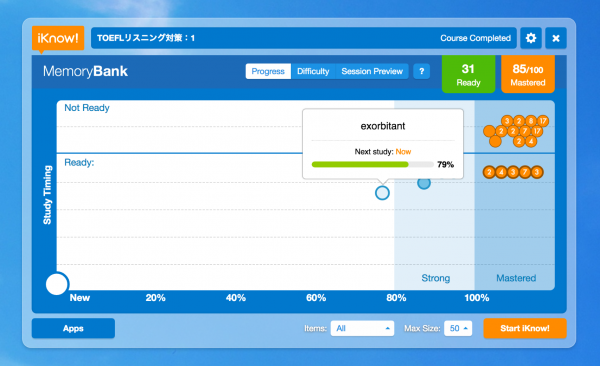
Task: Switch to the Difficulty tab
Action: pyautogui.click(x=313, y=72)
